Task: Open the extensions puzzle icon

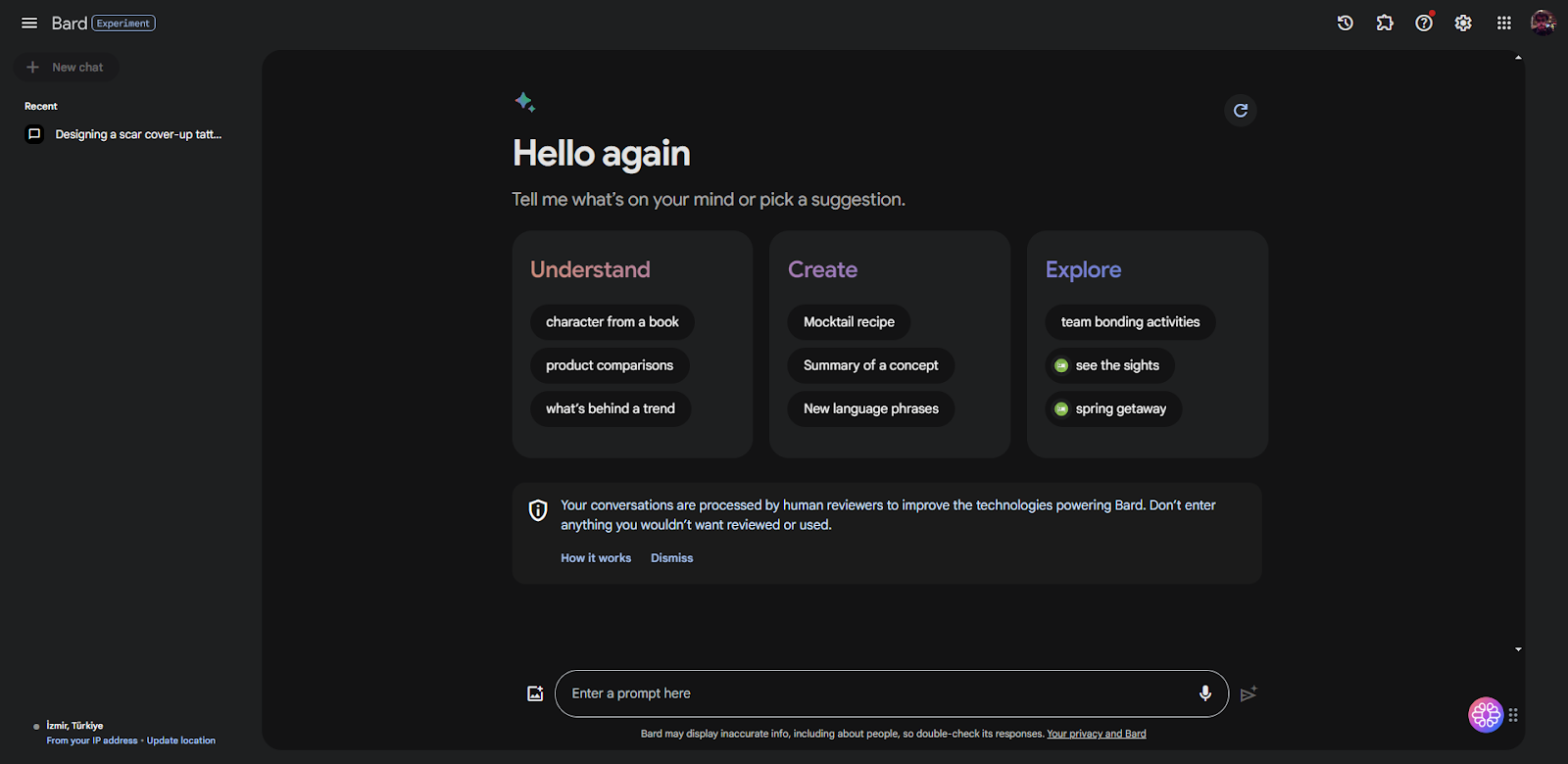Action: 1385,23
